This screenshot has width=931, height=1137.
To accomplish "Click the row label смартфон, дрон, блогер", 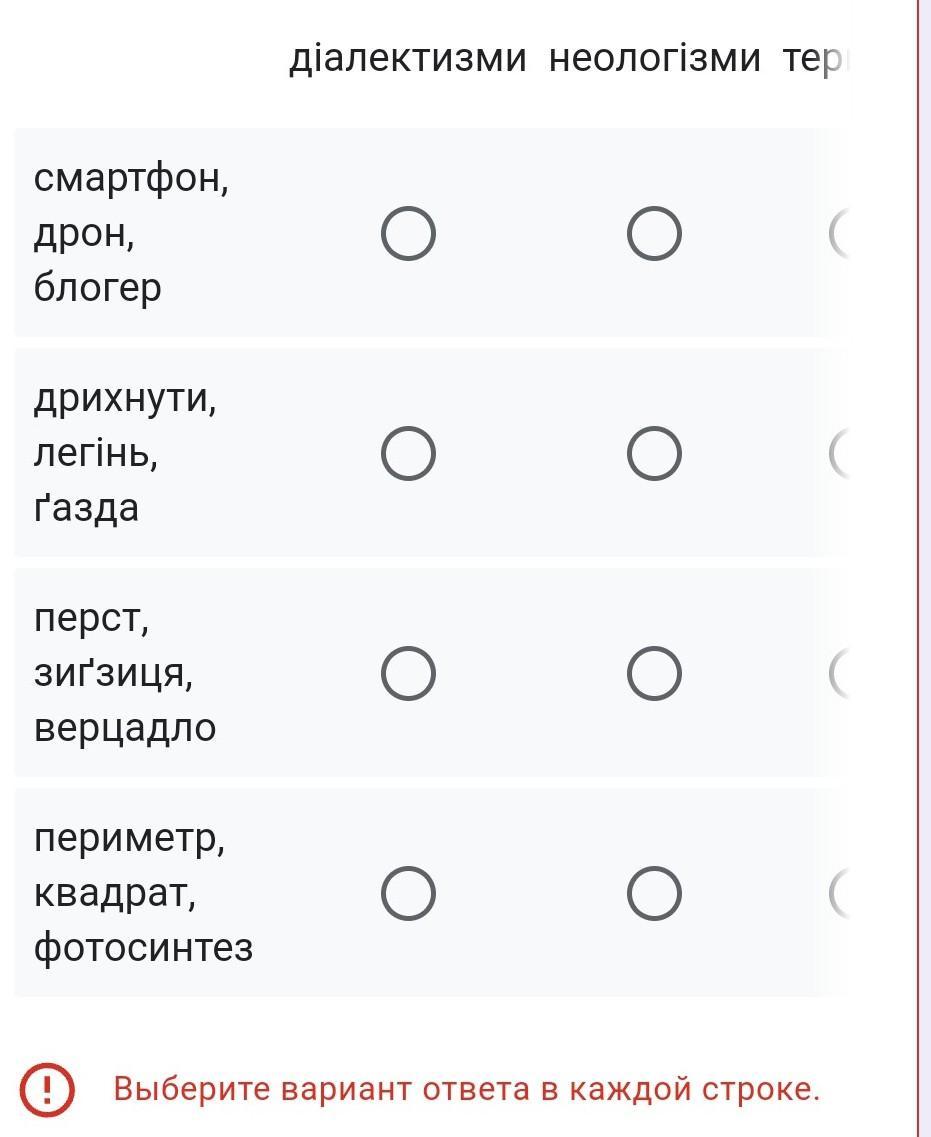I will [131, 234].
